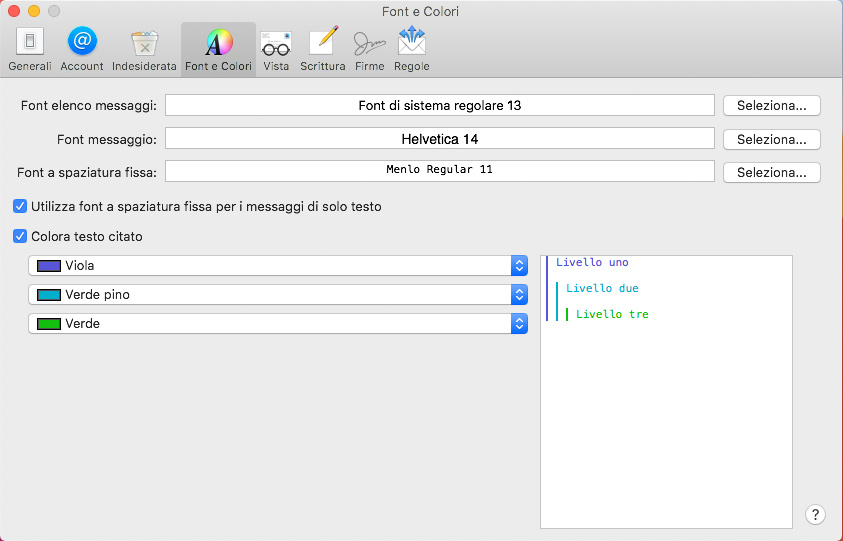Click the 'Helvetica 14' font field
The image size is (843, 541).
point(440,139)
